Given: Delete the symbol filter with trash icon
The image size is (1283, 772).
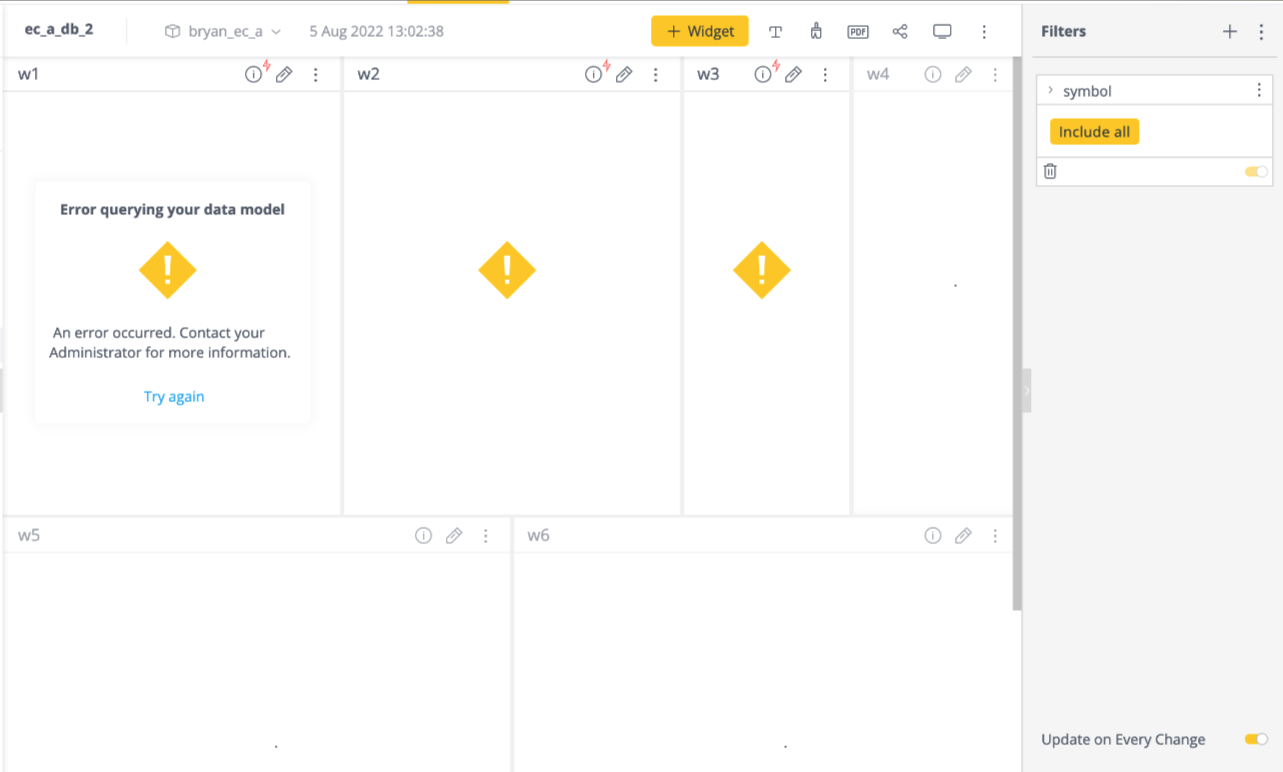Looking at the screenshot, I should pyautogui.click(x=1050, y=171).
